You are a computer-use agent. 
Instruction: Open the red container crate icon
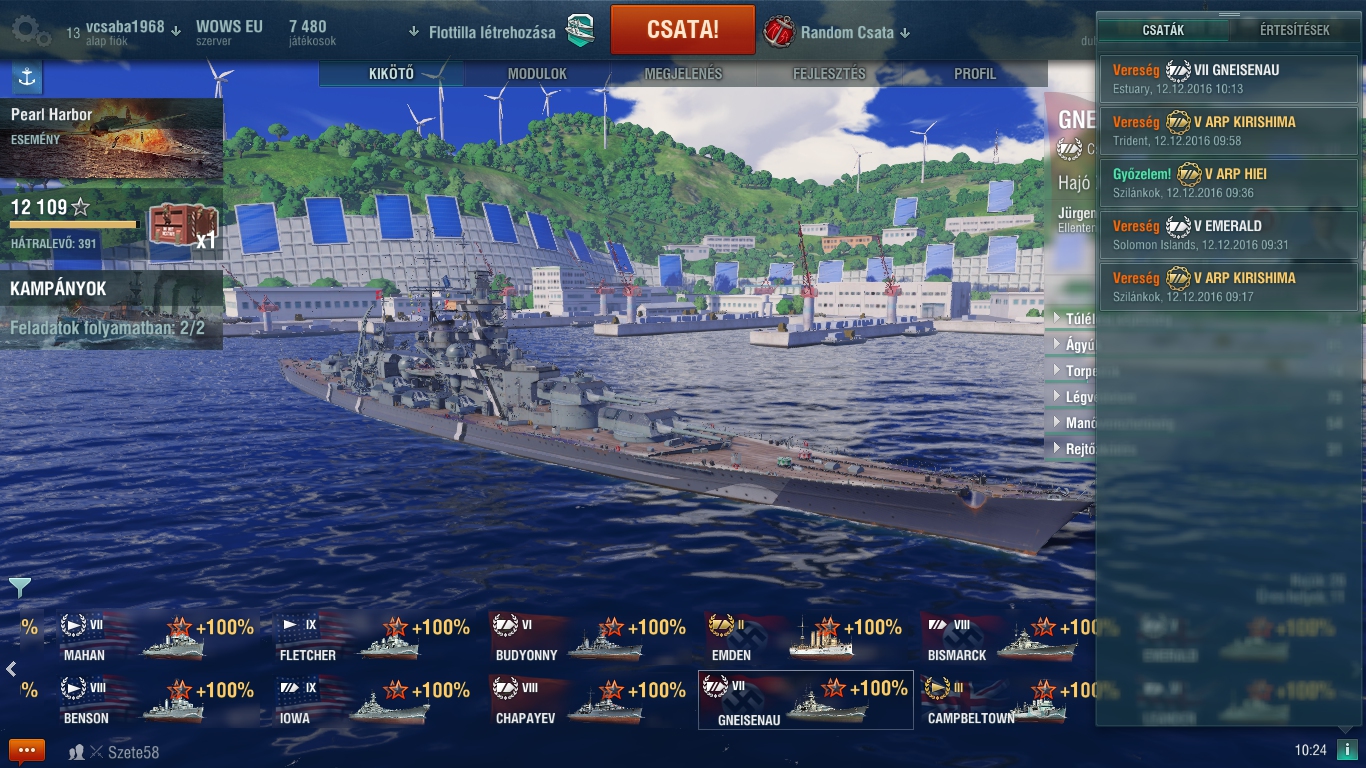[183, 225]
